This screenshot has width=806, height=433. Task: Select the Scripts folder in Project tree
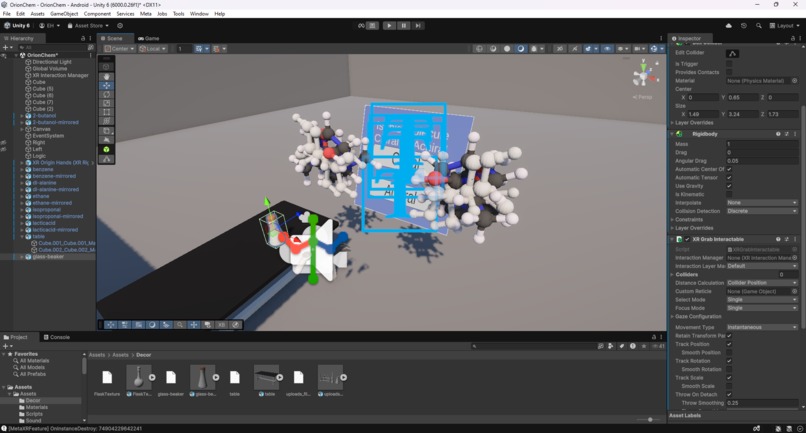(x=34, y=414)
